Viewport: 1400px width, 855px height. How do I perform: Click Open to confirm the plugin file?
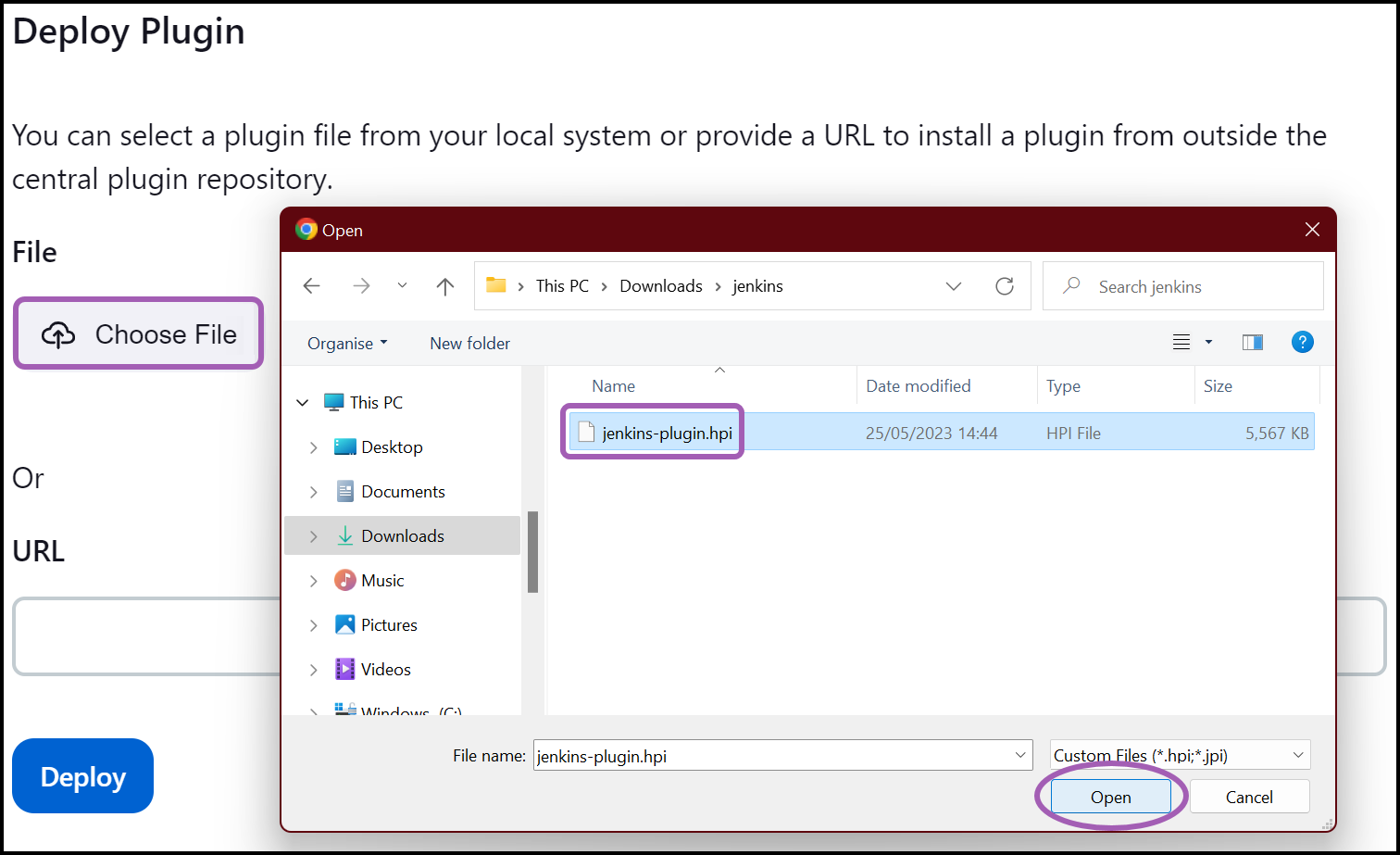(x=1110, y=796)
